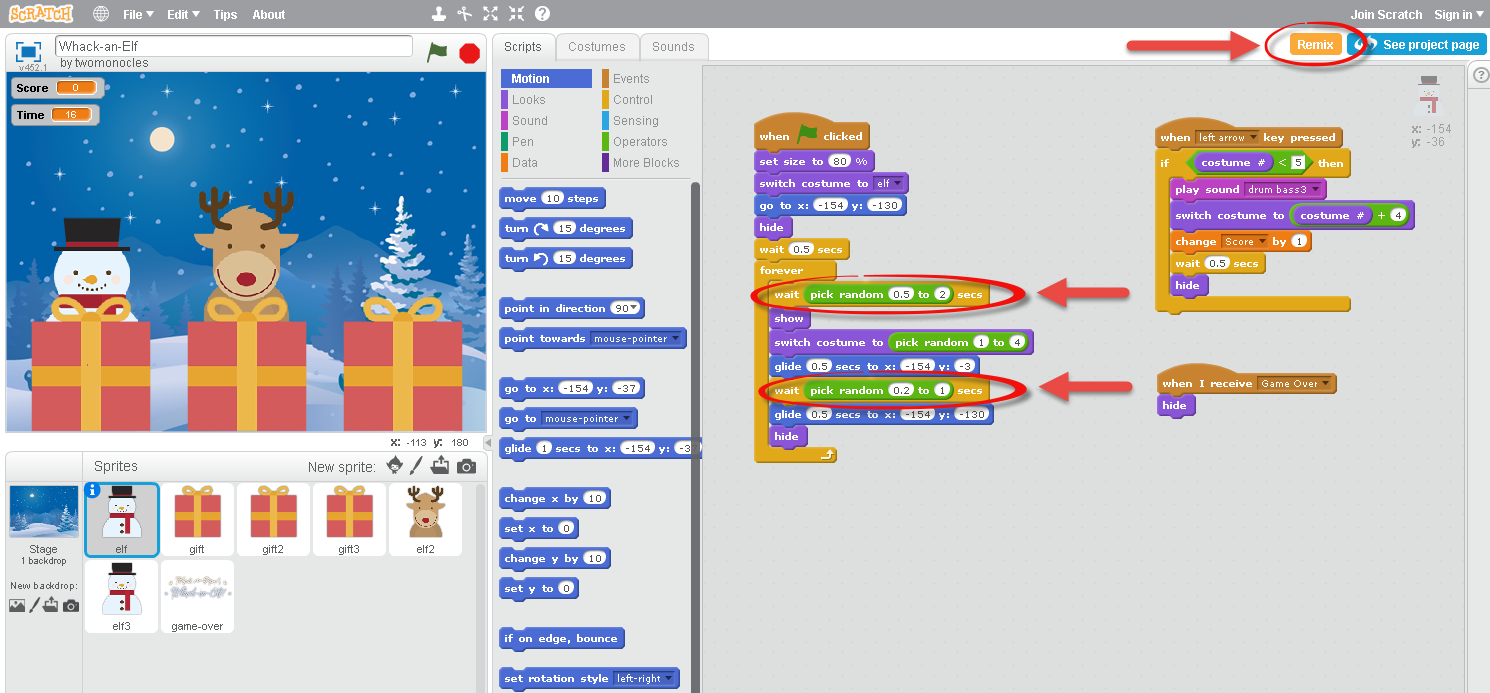Choose sprite from library icon
The height and width of the screenshot is (693, 1490).
[394, 465]
